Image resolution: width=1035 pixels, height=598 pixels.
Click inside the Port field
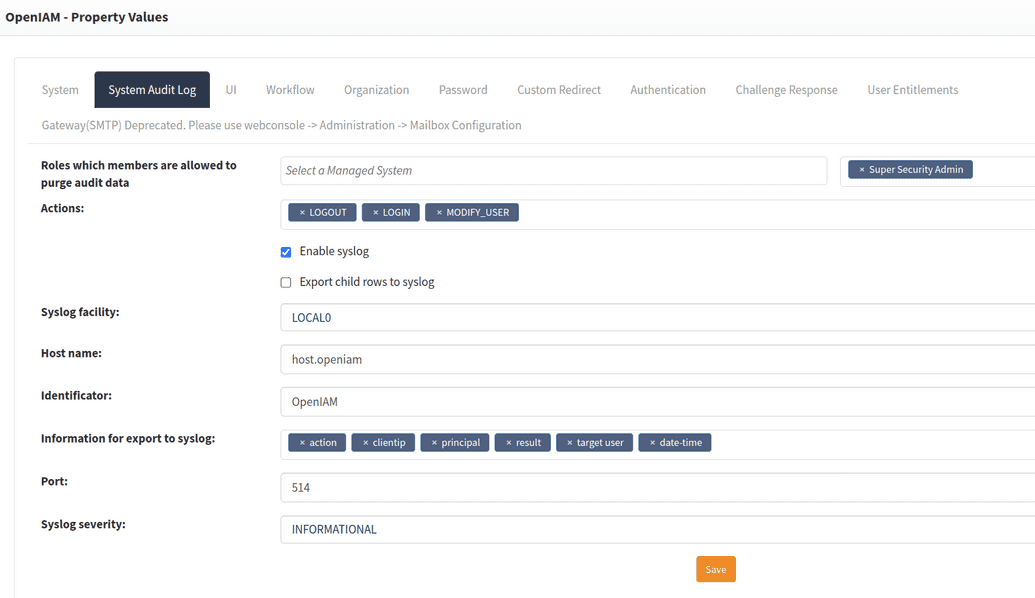click(x=657, y=487)
